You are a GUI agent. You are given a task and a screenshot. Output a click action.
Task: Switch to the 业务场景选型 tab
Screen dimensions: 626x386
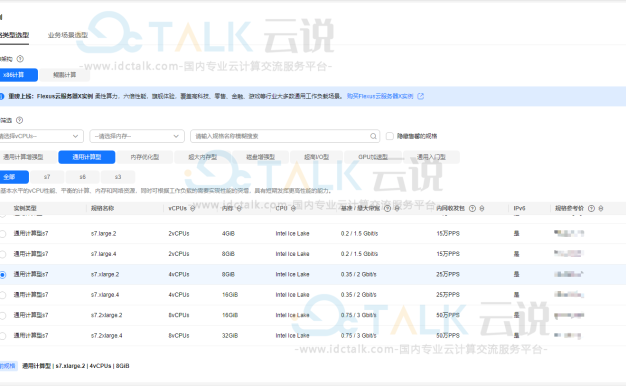pyautogui.click(x=68, y=35)
